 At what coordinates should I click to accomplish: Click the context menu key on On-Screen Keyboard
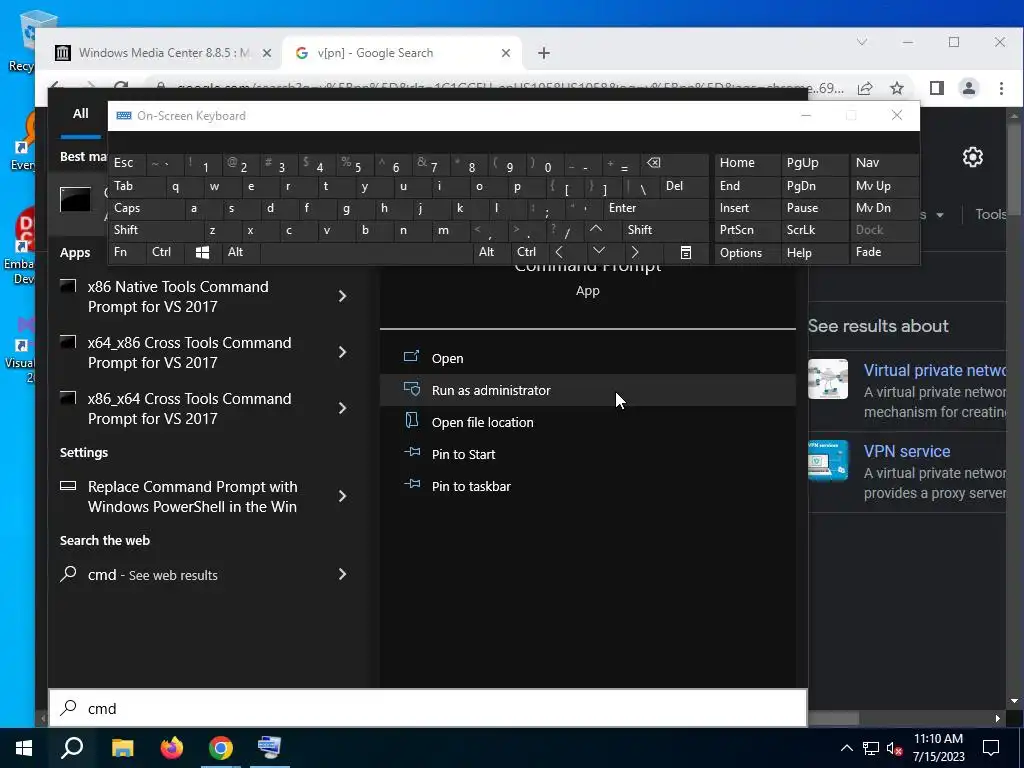686,253
